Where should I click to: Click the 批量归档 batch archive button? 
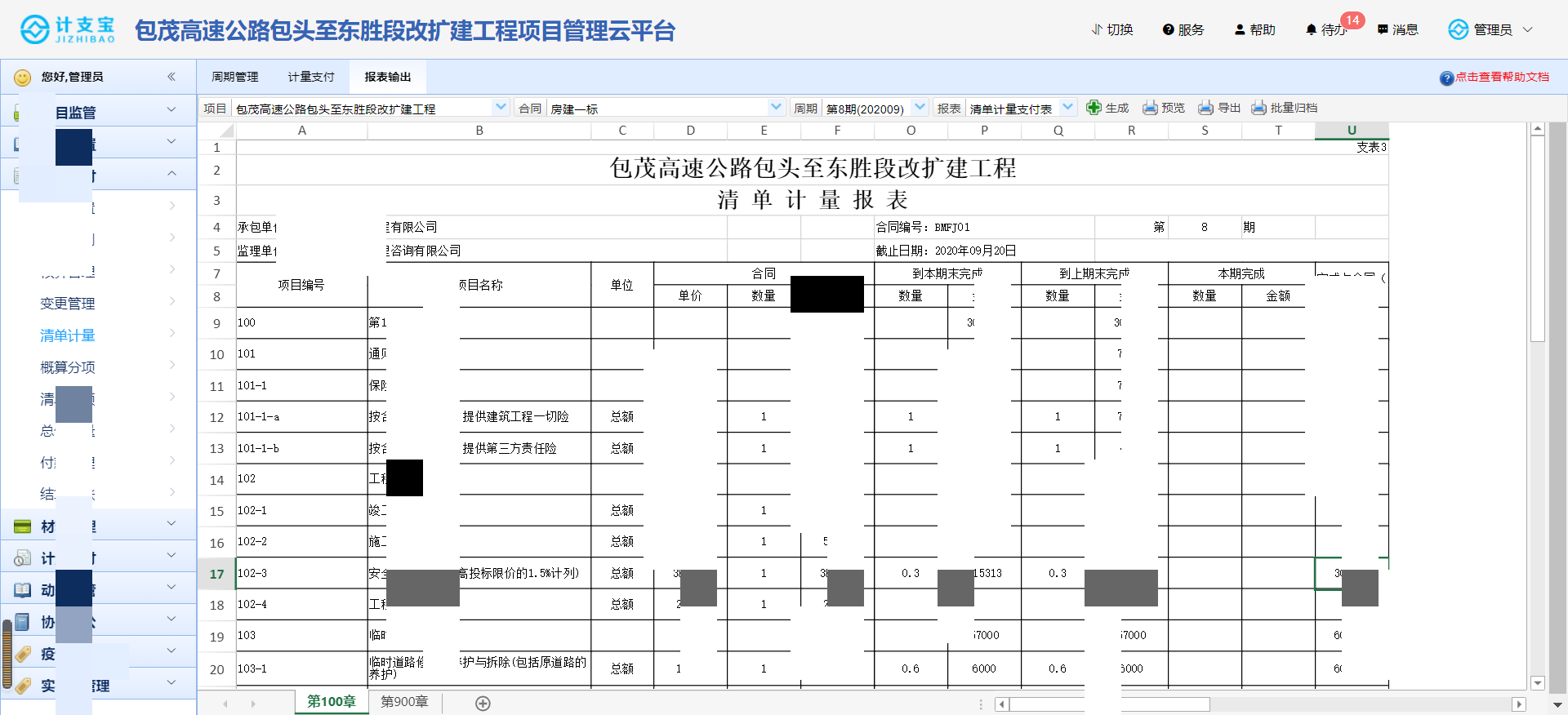pyautogui.click(x=1285, y=108)
